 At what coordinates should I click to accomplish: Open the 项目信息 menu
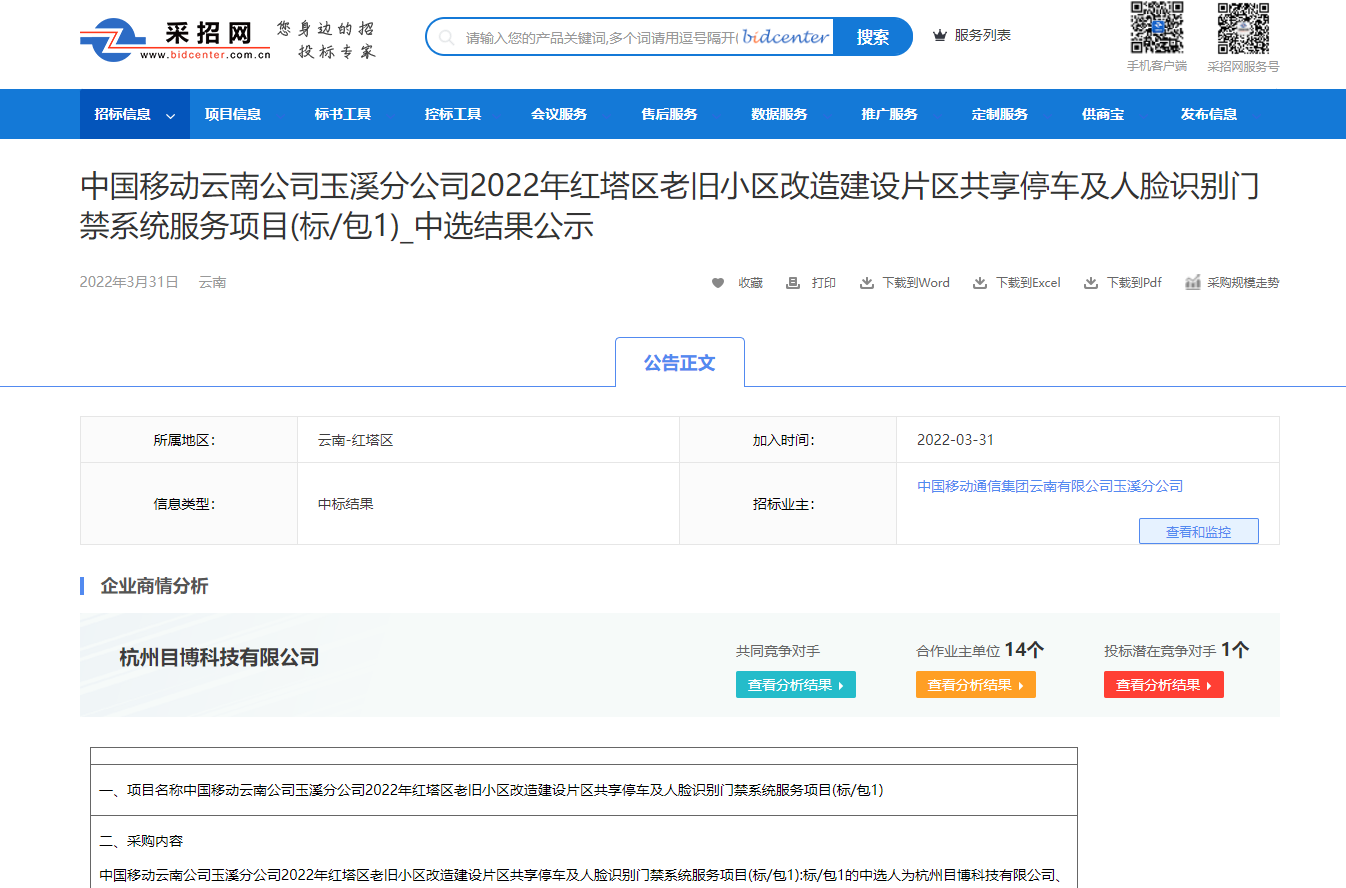233,114
